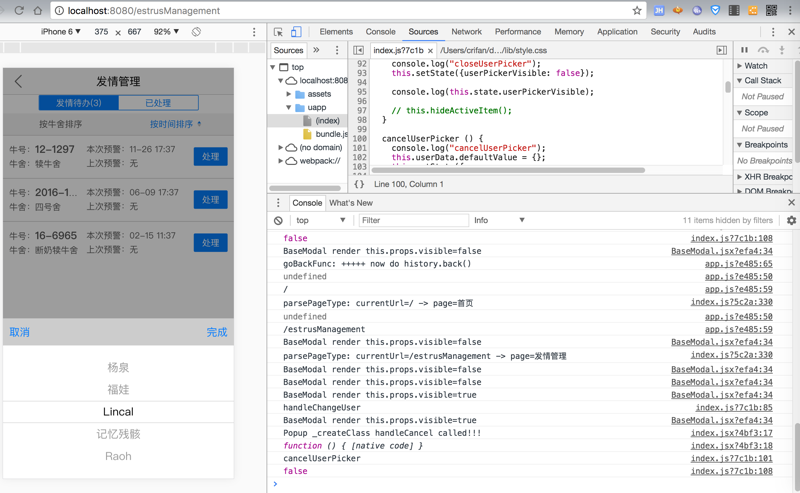This screenshot has height=493, width=800.
Task: Click the console Filter input field
Action: point(412,220)
